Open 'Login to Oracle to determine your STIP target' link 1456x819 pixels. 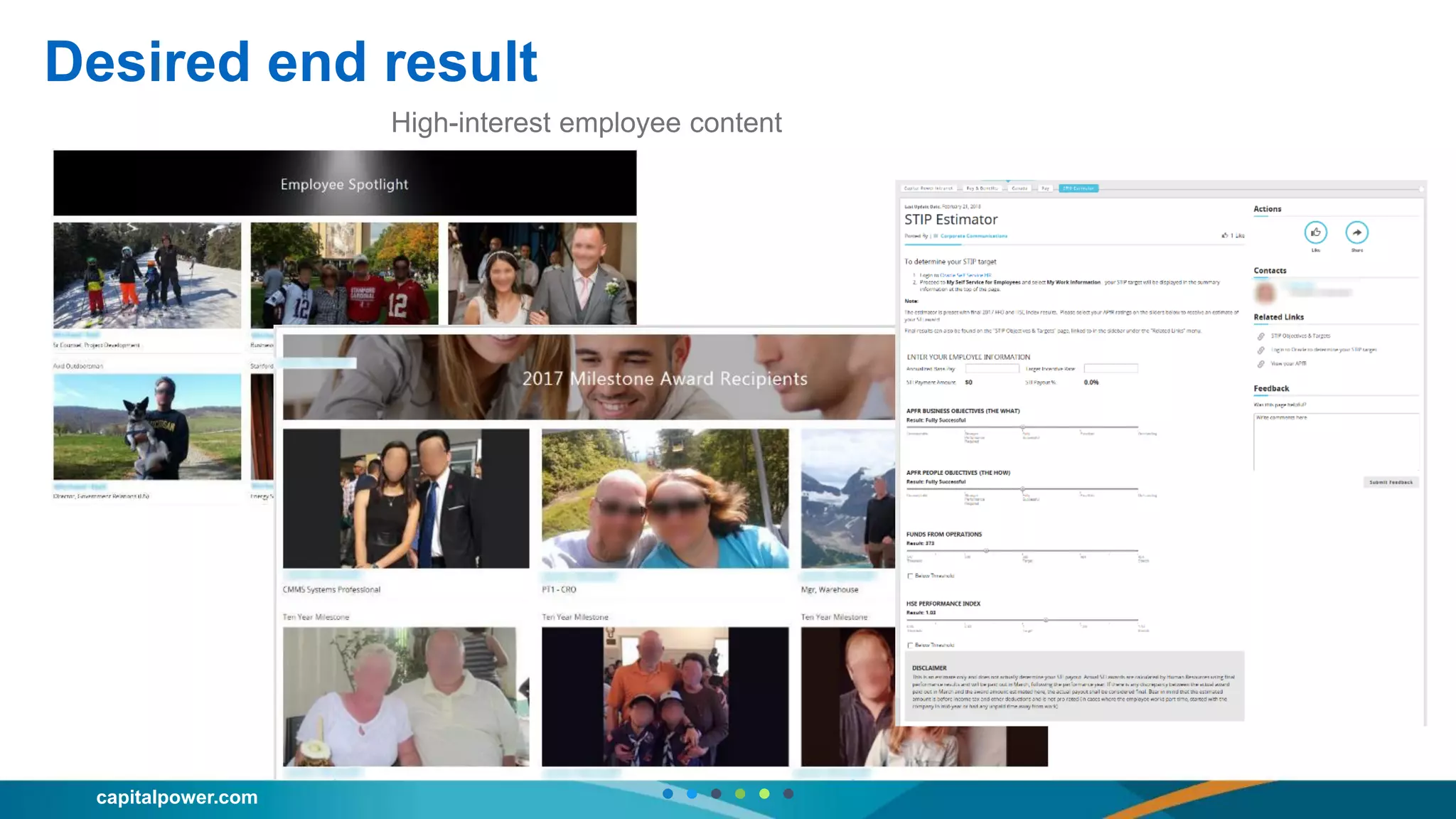pyautogui.click(x=1324, y=350)
